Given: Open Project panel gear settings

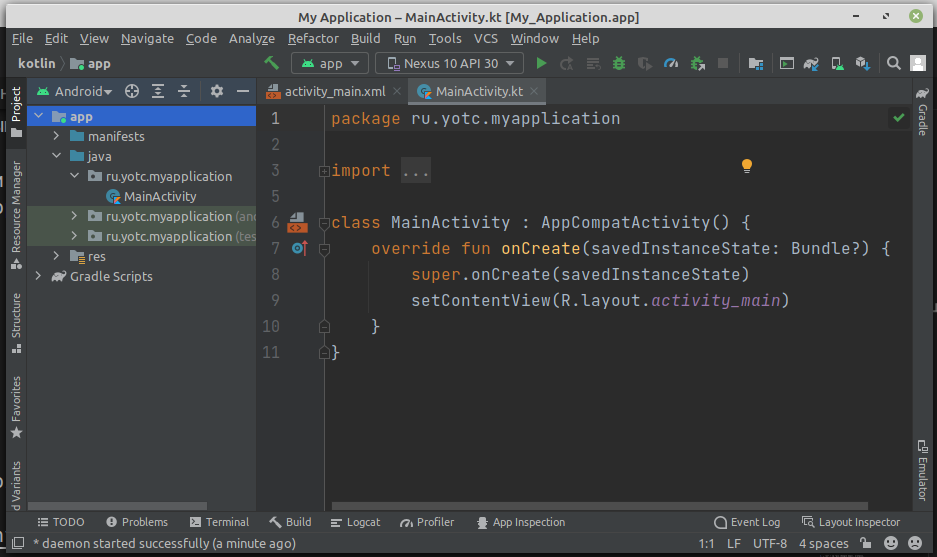Looking at the screenshot, I should click(217, 91).
